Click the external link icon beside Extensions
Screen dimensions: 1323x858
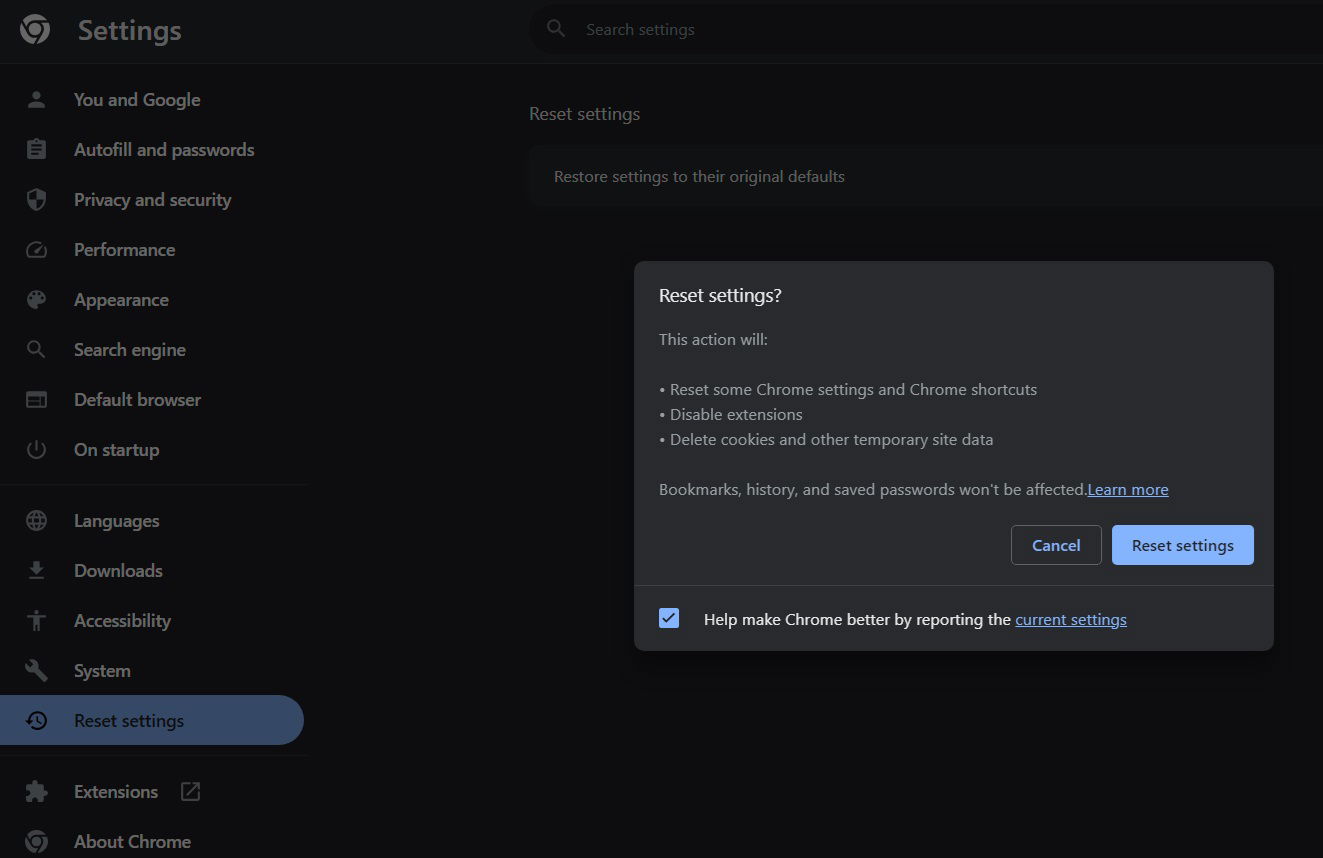(x=189, y=791)
